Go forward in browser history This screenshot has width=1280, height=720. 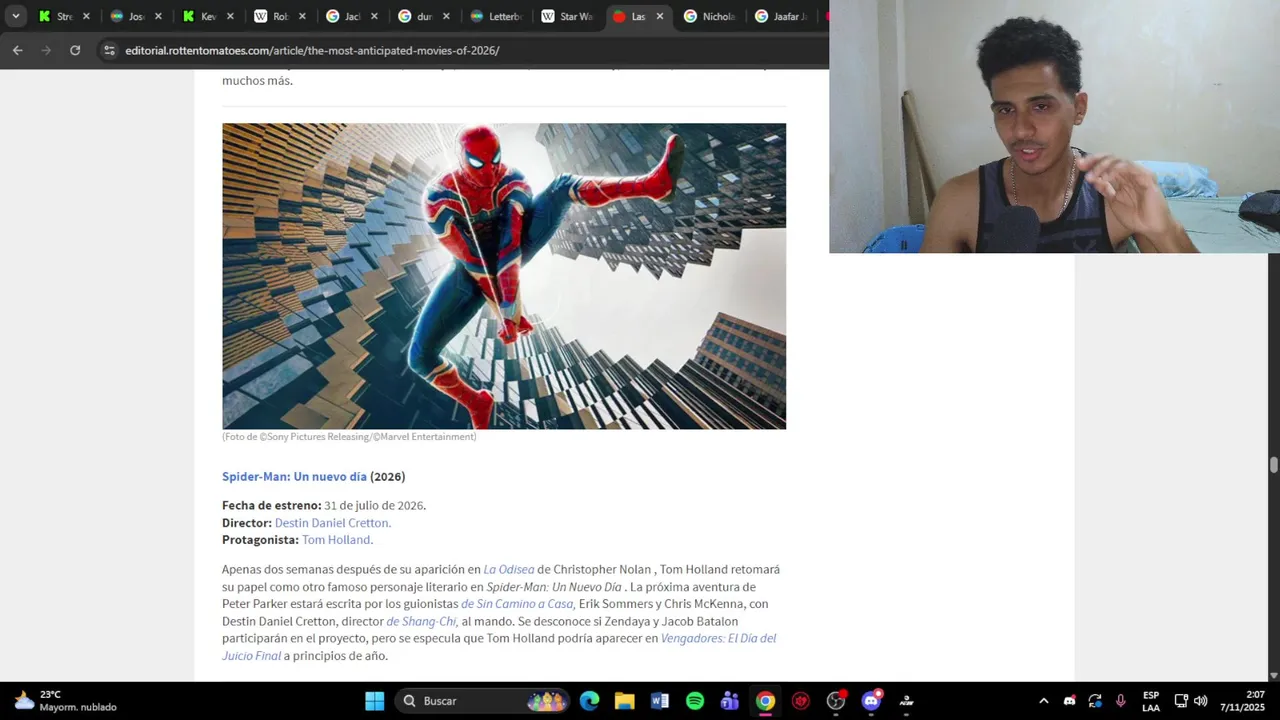46,50
